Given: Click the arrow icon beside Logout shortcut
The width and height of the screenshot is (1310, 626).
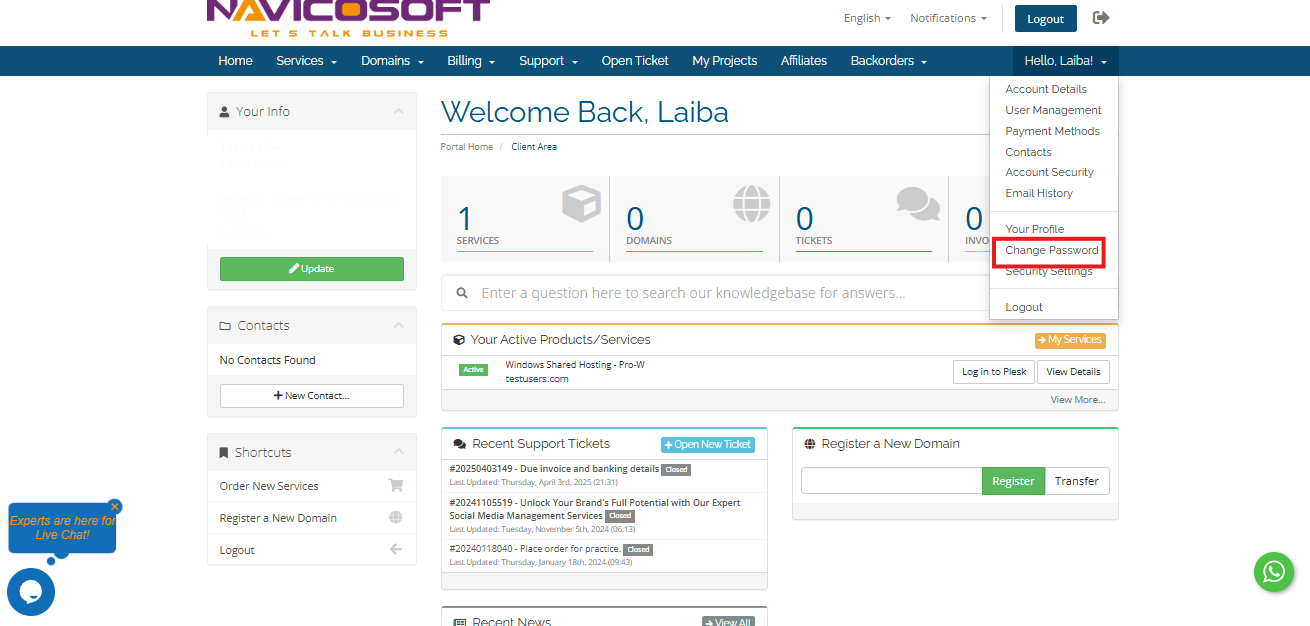Looking at the screenshot, I should click(395, 550).
